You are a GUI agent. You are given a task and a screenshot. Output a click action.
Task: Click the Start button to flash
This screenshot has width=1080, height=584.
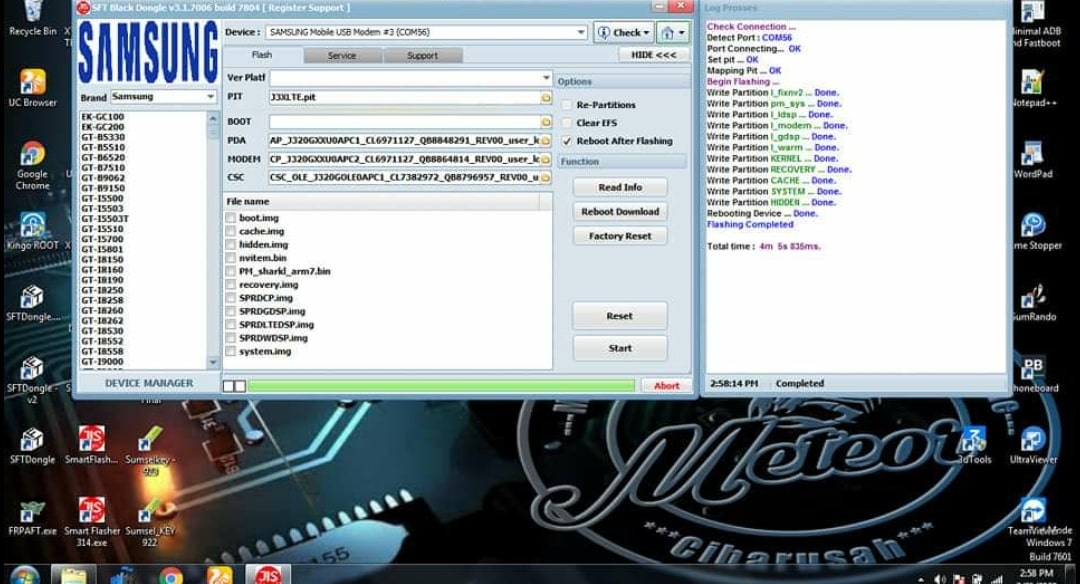tap(620, 348)
